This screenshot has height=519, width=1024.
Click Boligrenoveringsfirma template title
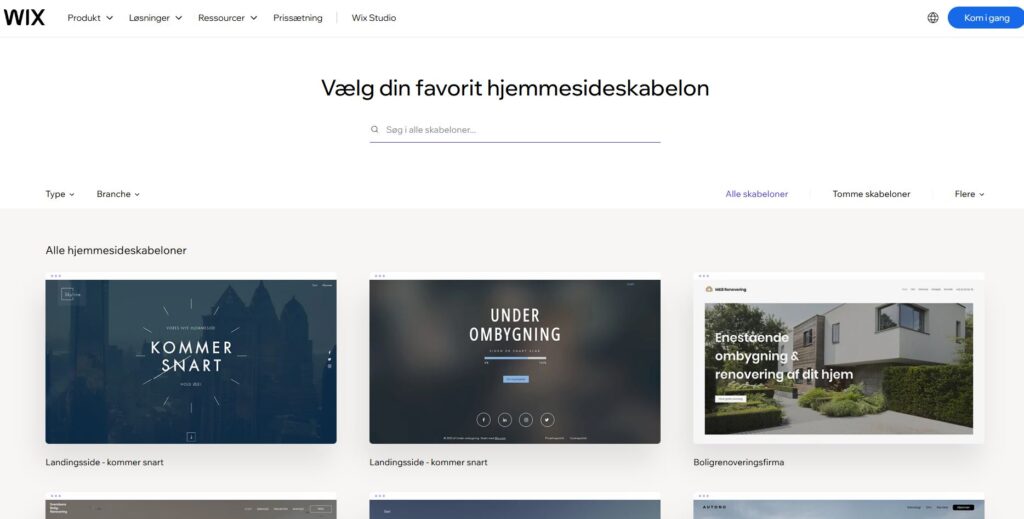739,462
